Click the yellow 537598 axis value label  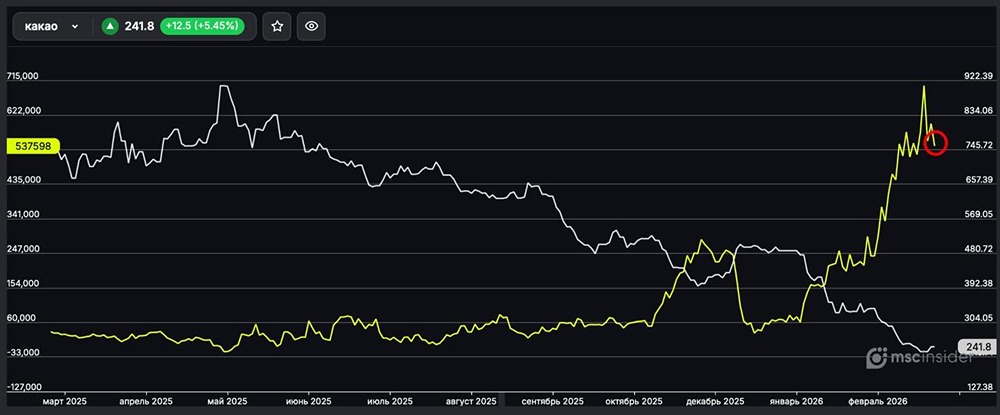coord(33,146)
